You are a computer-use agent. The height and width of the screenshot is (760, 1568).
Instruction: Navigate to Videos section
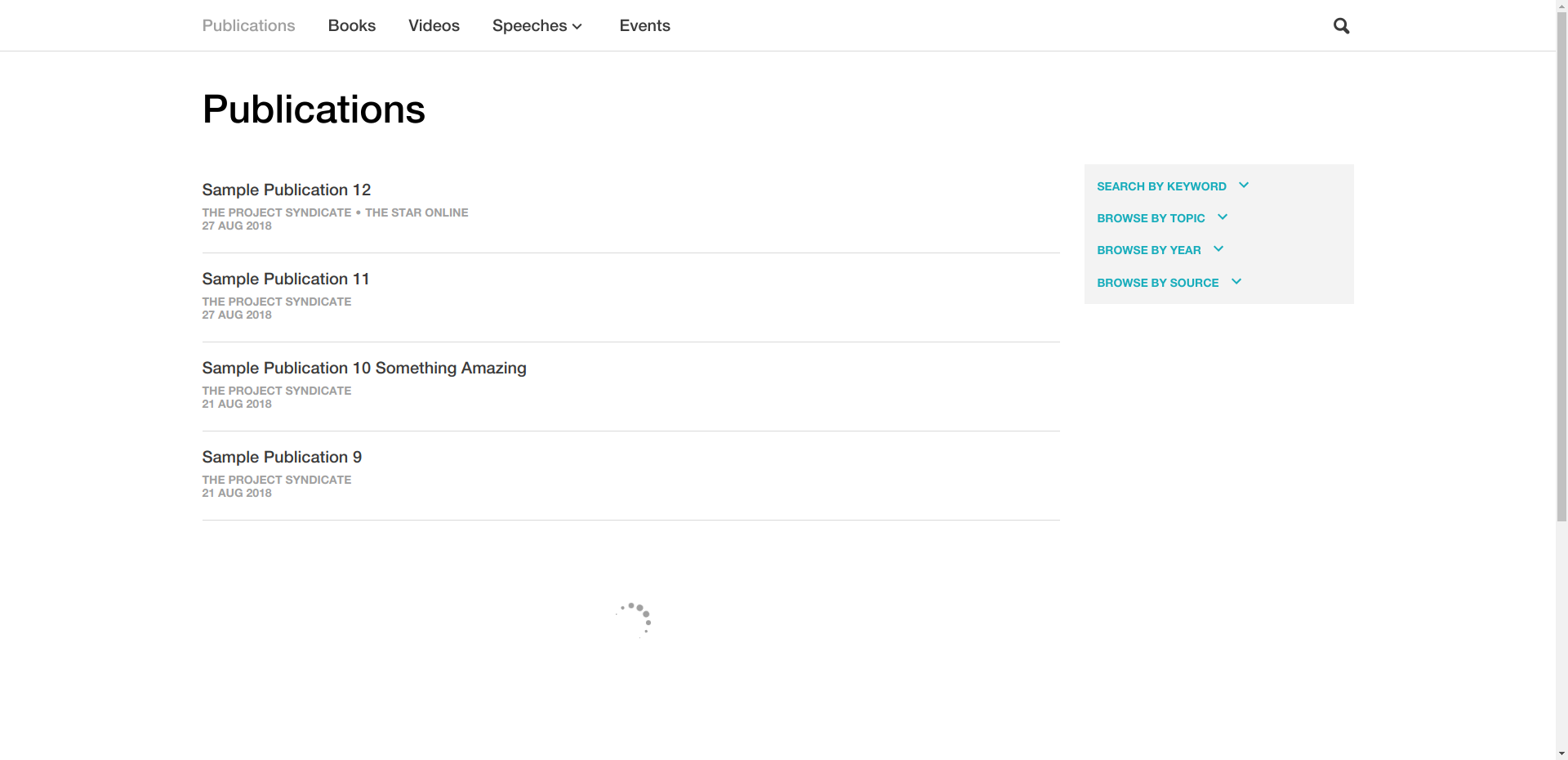pos(434,26)
